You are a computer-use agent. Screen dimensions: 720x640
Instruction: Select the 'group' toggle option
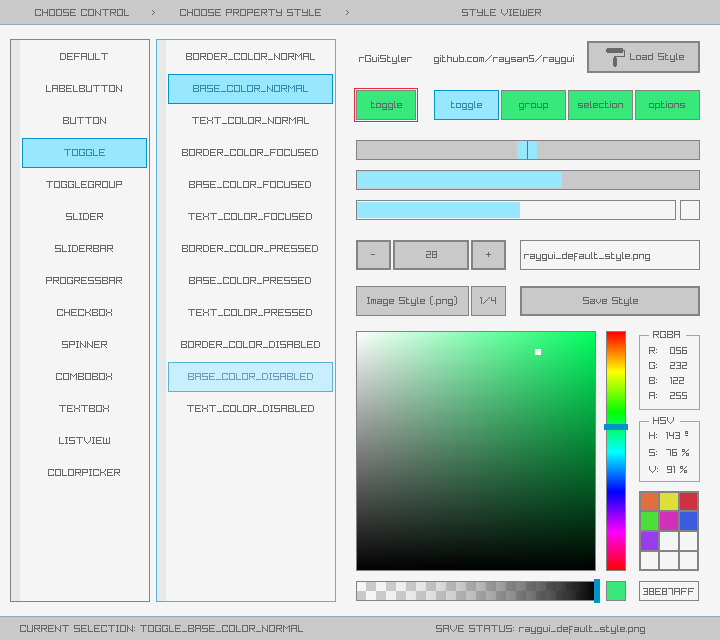pyautogui.click(x=533, y=105)
